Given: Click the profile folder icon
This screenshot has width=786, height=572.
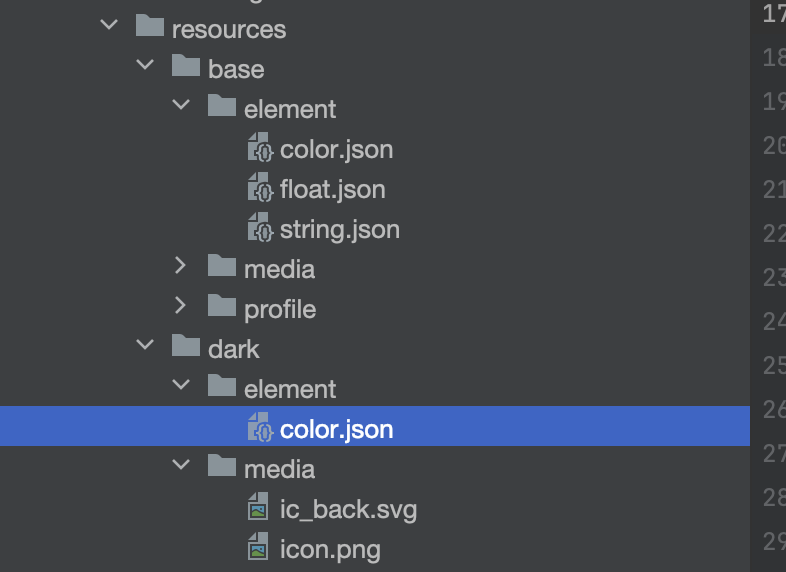Looking at the screenshot, I should click(x=222, y=307).
